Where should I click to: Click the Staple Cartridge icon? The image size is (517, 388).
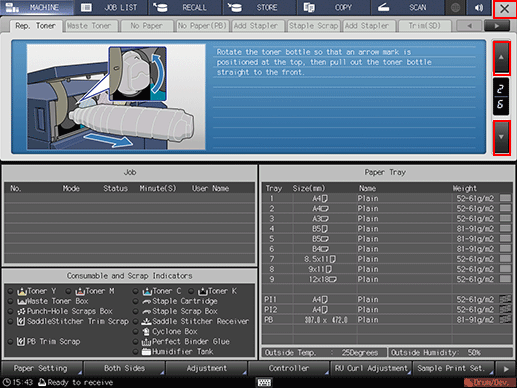(147, 302)
